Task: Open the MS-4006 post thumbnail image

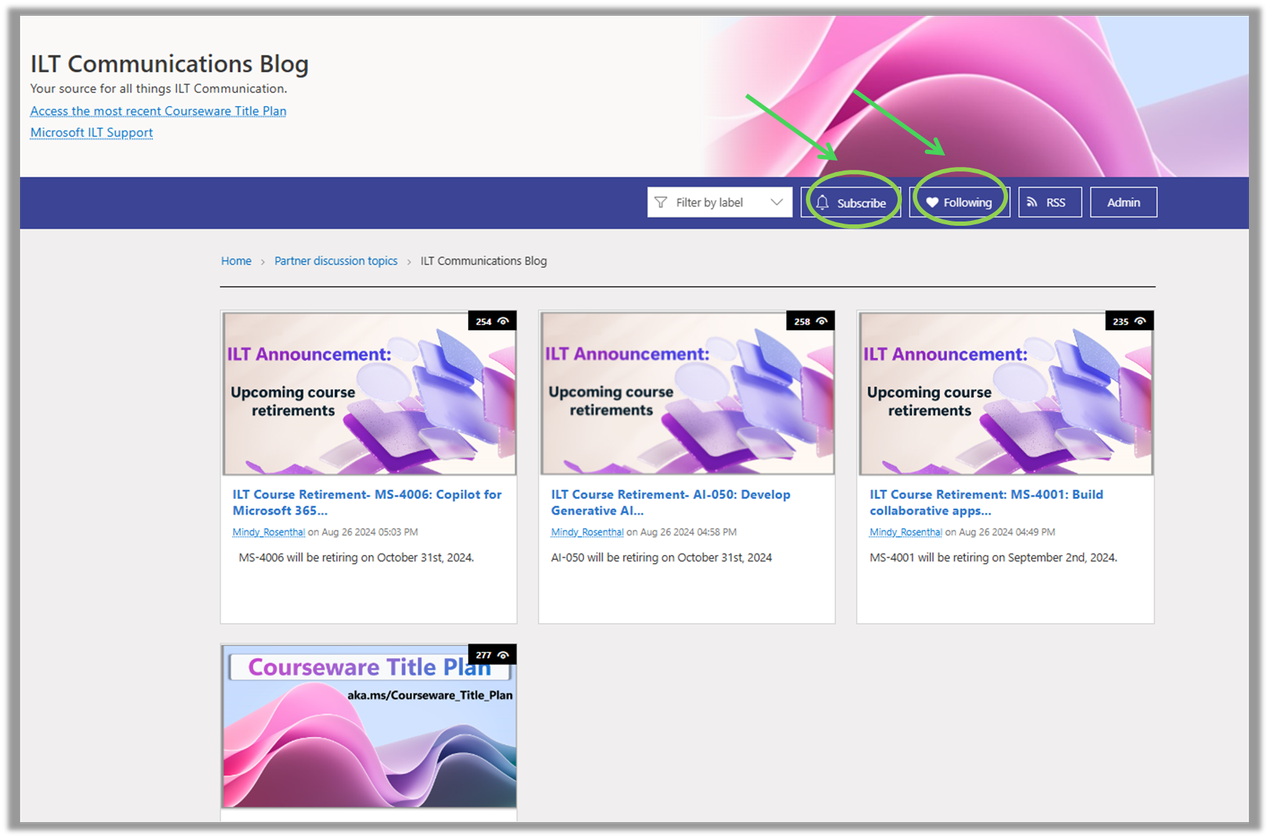Action: coord(369,393)
